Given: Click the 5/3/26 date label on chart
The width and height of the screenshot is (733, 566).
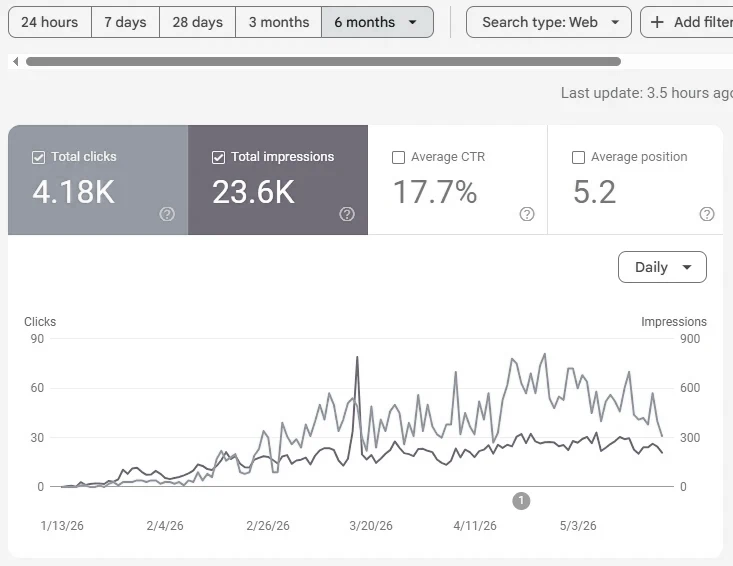Looking at the screenshot, I should point(578,525).
